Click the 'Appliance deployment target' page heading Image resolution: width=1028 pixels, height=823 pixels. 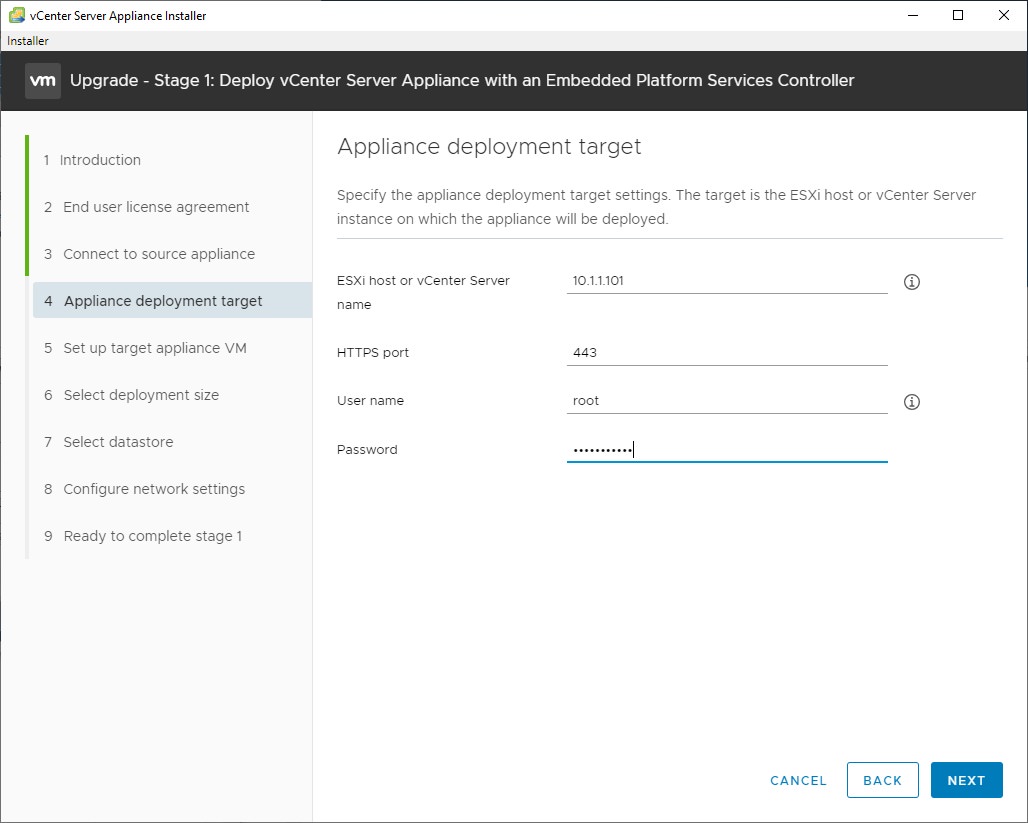[489, 146]
